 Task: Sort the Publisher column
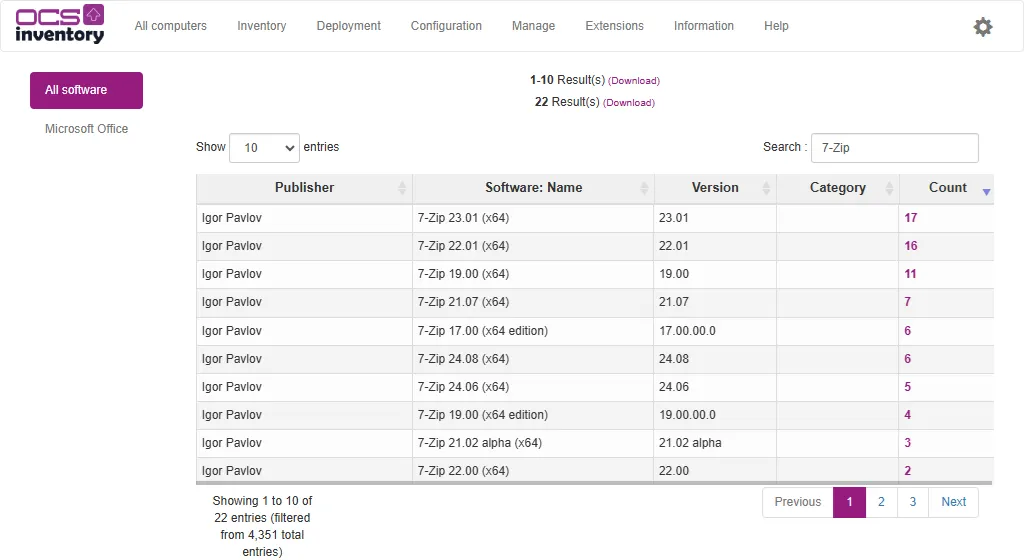point(304,188)
